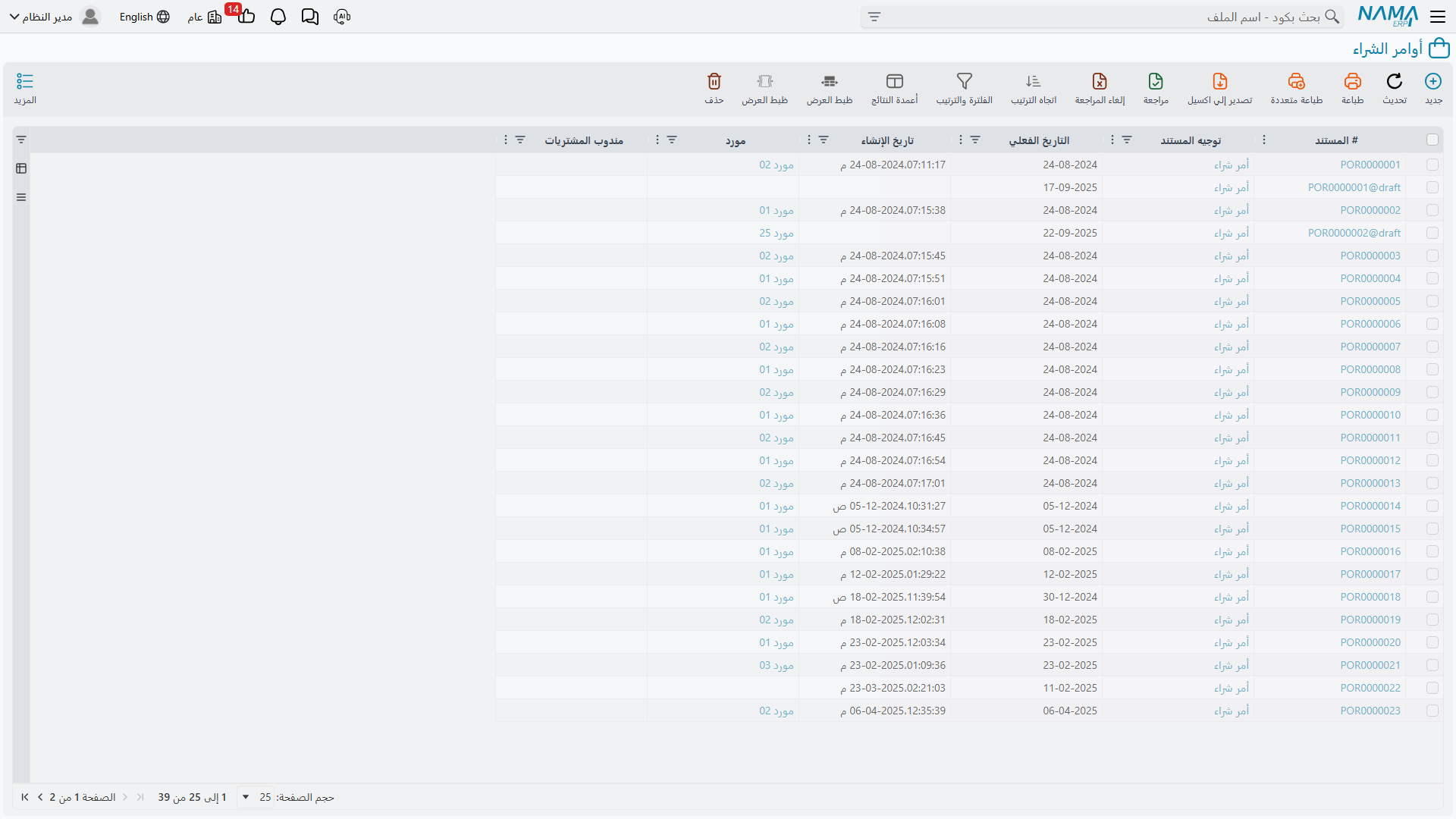Sort by # المستند column header

[x=1336, y=140]
